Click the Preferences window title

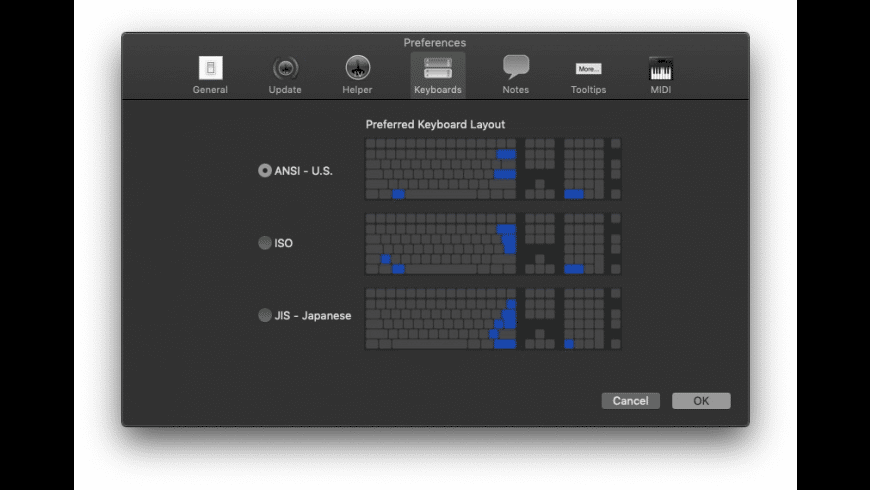(434, 43)
